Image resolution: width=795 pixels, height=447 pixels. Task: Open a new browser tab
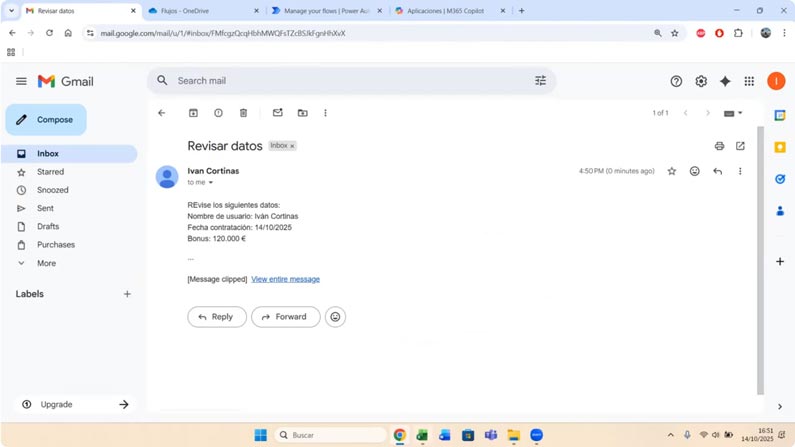pos(522,11)
